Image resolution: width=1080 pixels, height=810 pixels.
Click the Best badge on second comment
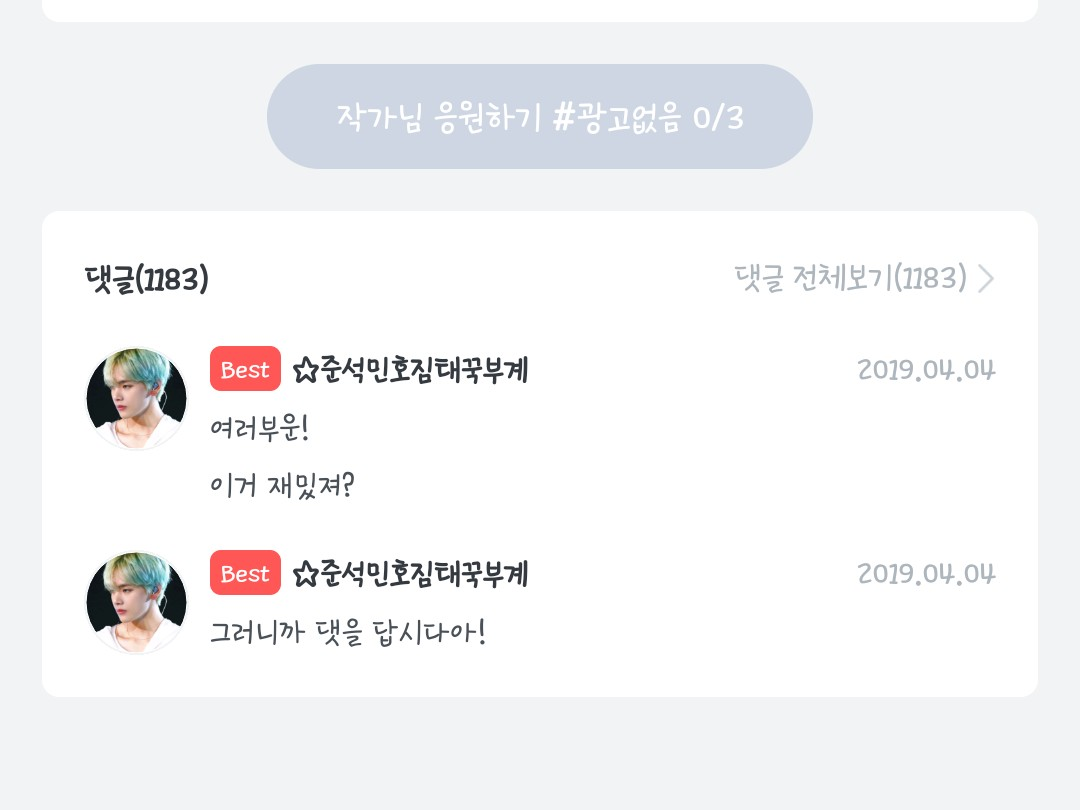click(245, 574)
